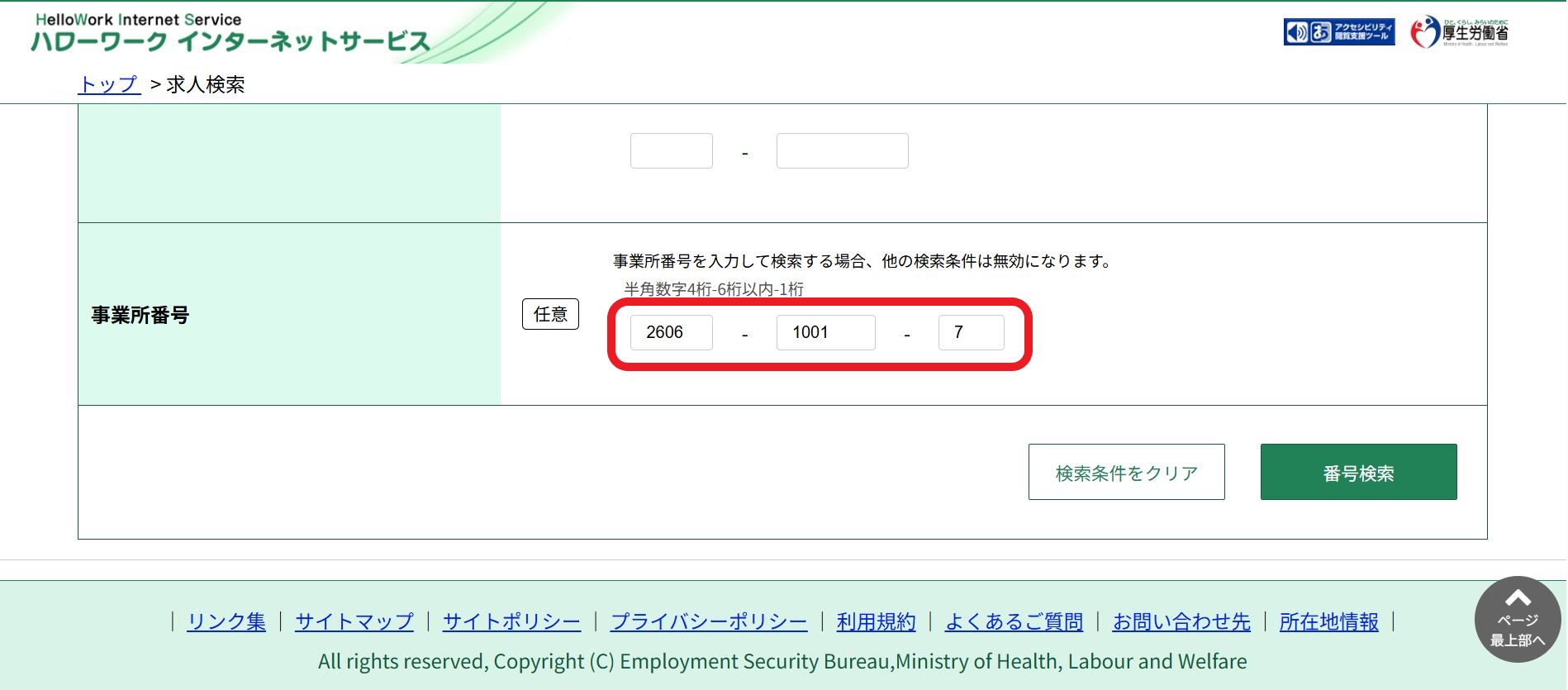
Task: Open the プライバシーポリシー footer link
Action: coord(709,621)
